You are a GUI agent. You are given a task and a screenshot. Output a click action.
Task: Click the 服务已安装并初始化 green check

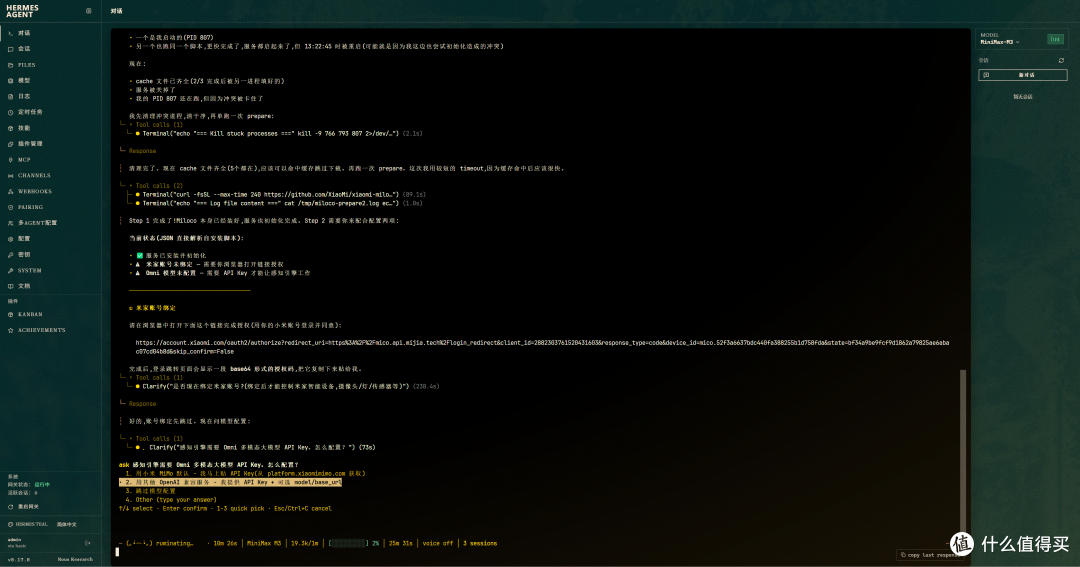[x=140, y=256]
